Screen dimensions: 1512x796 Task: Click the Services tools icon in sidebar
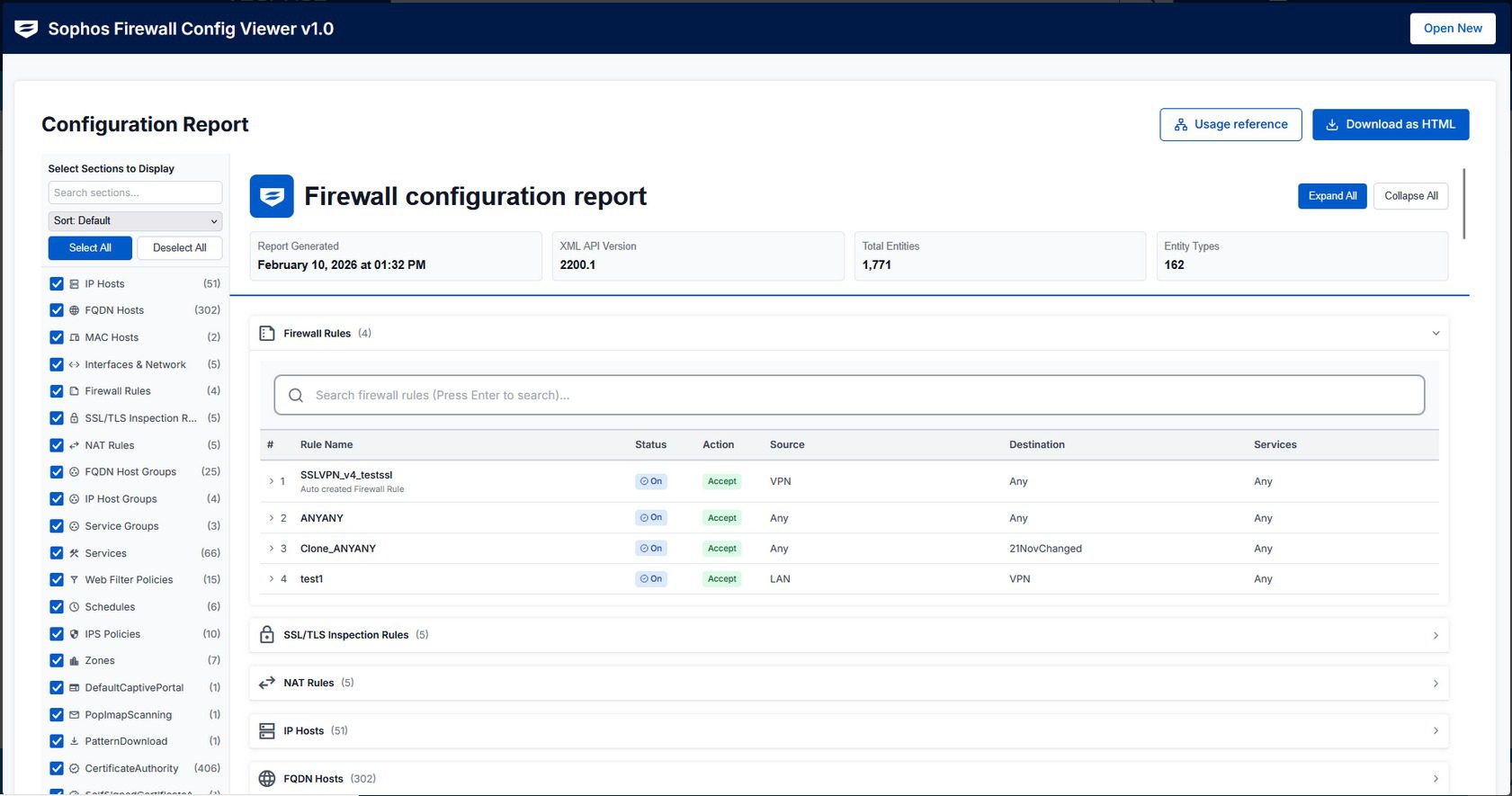[75, 553]
